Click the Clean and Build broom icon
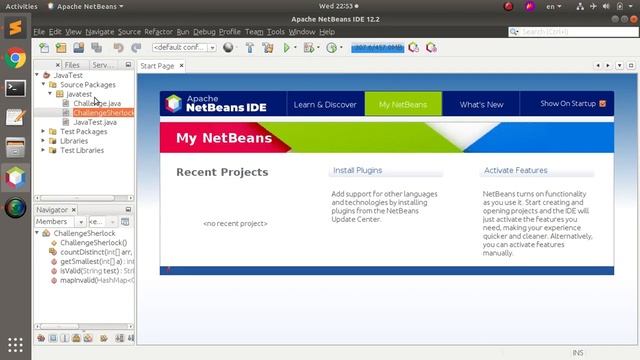 coord(268,48)
